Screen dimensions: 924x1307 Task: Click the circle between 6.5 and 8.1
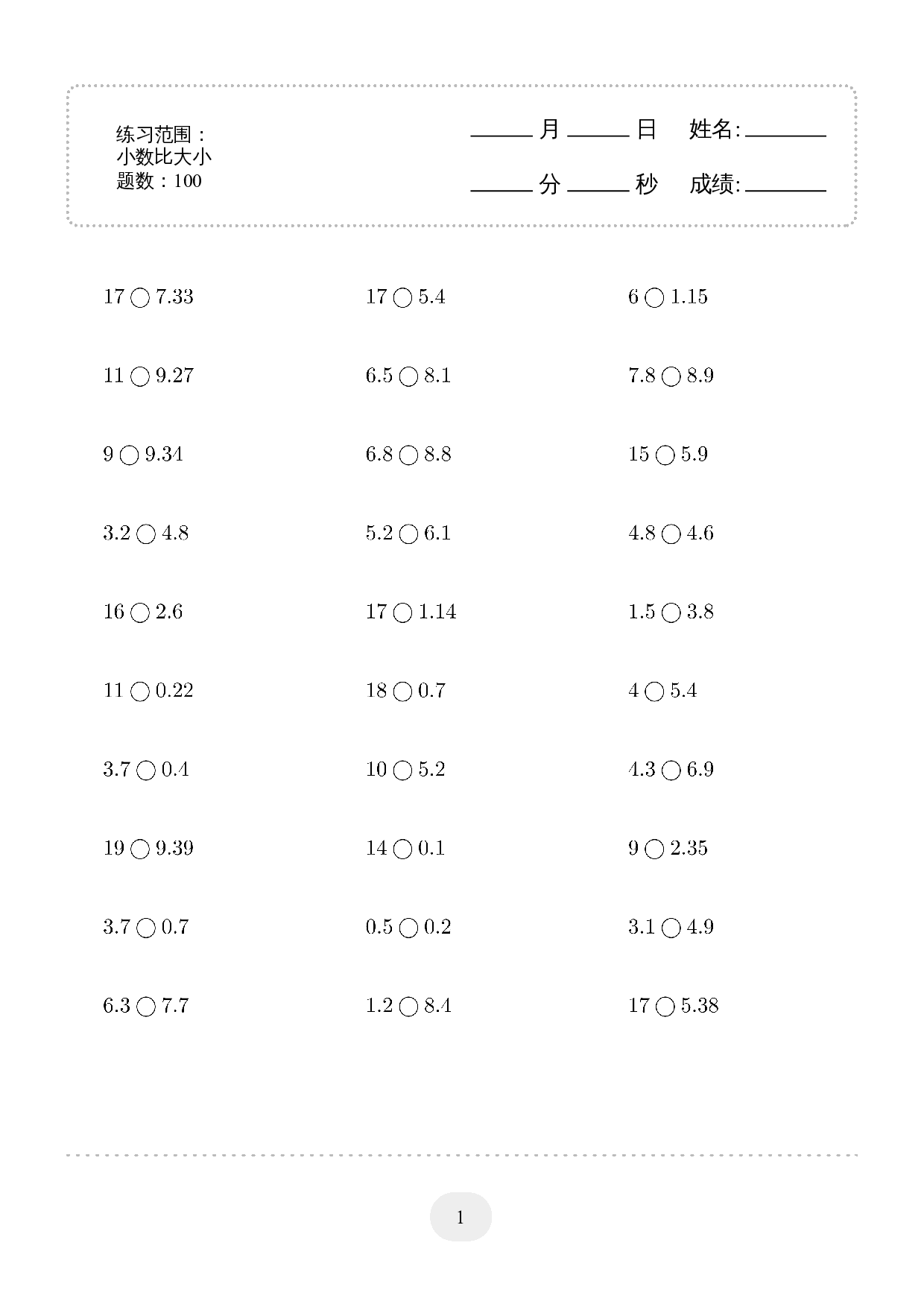408,377
